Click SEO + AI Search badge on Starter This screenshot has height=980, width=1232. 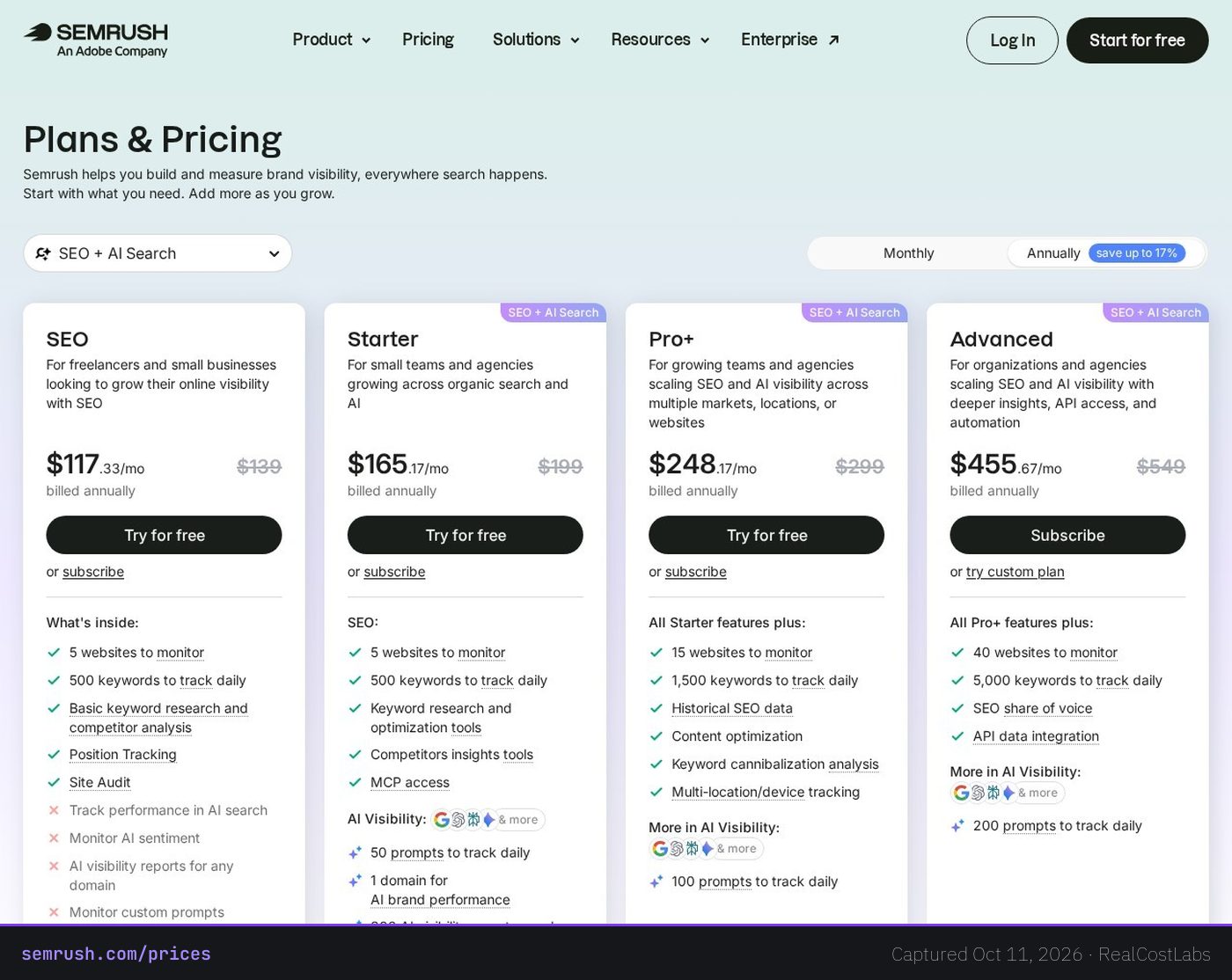[x=554, y=312]
